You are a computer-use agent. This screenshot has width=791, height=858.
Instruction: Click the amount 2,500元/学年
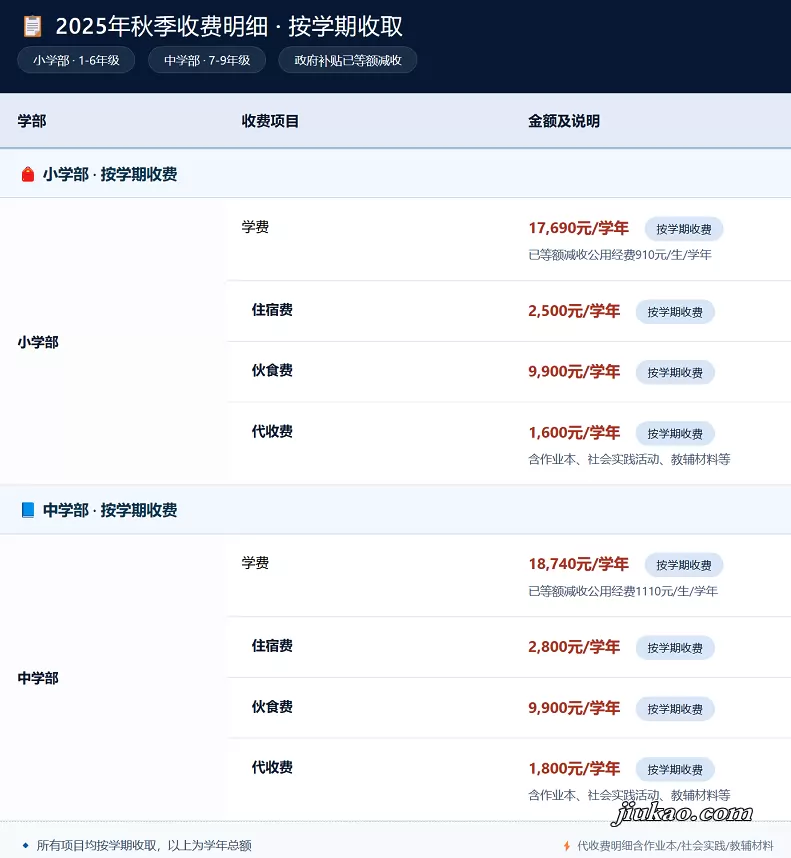(574, 311)
